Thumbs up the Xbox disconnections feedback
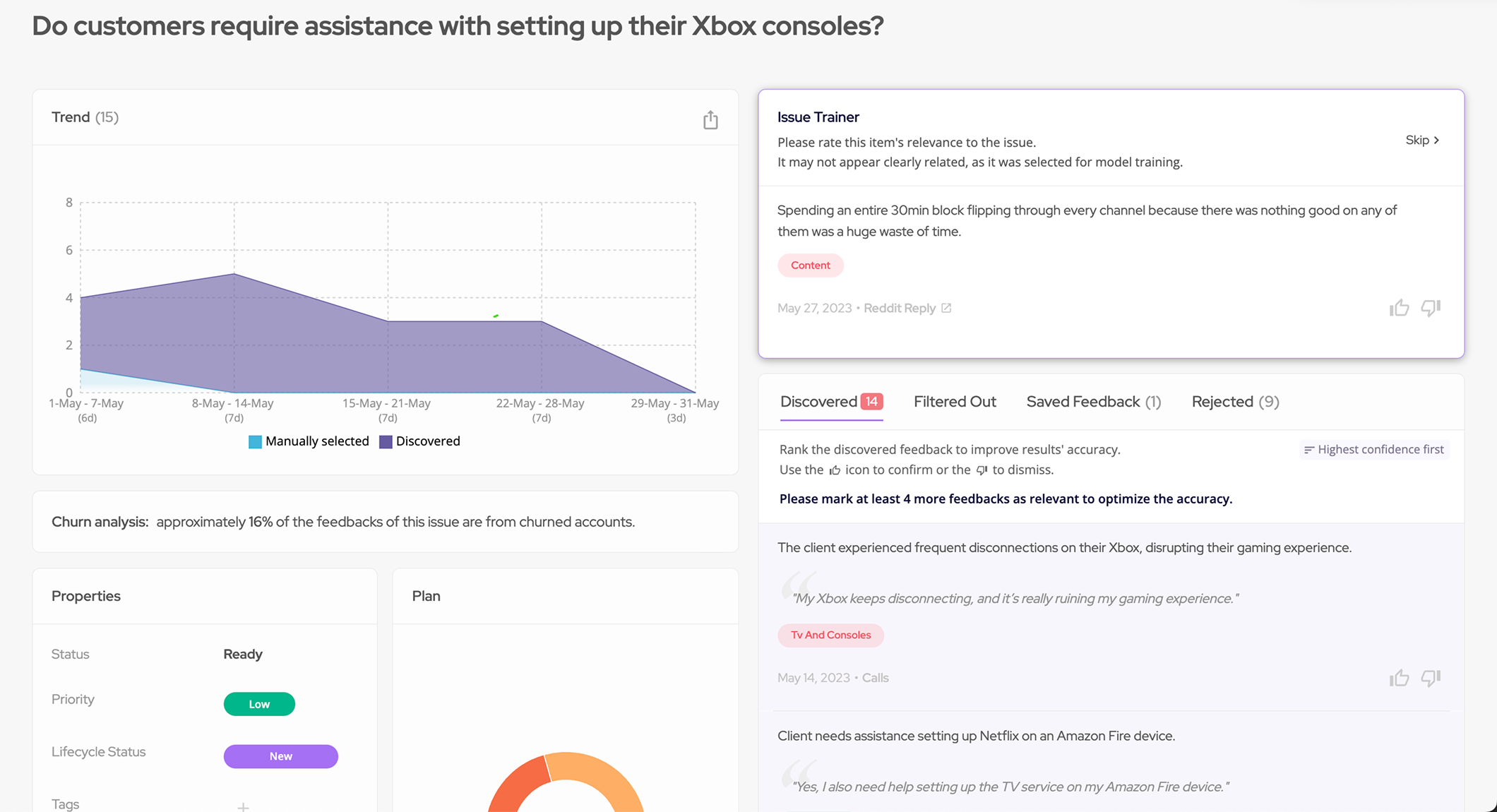Image resolution: width=1497 pixels, height=812 pixels. (1399, 678)
